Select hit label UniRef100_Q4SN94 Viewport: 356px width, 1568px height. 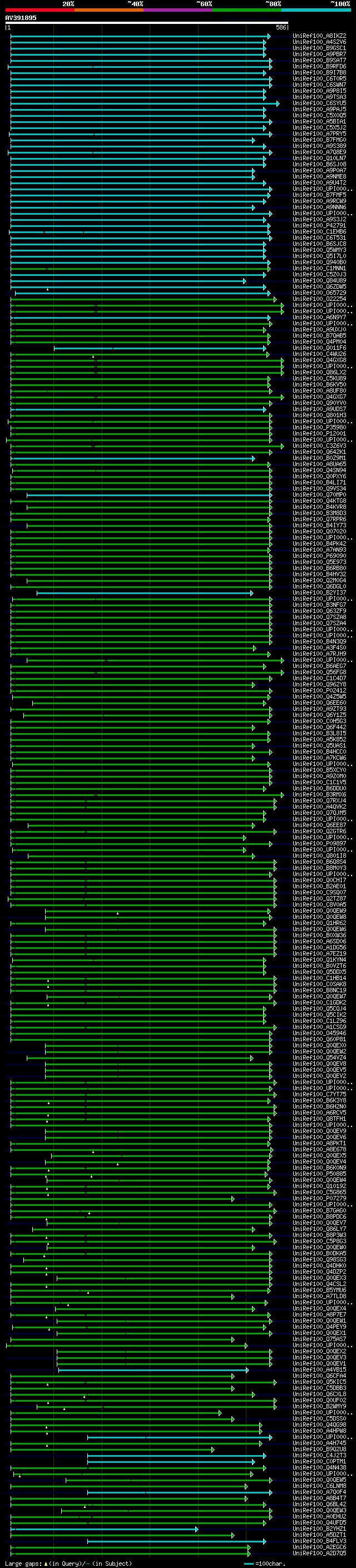(x=319, y=471)
